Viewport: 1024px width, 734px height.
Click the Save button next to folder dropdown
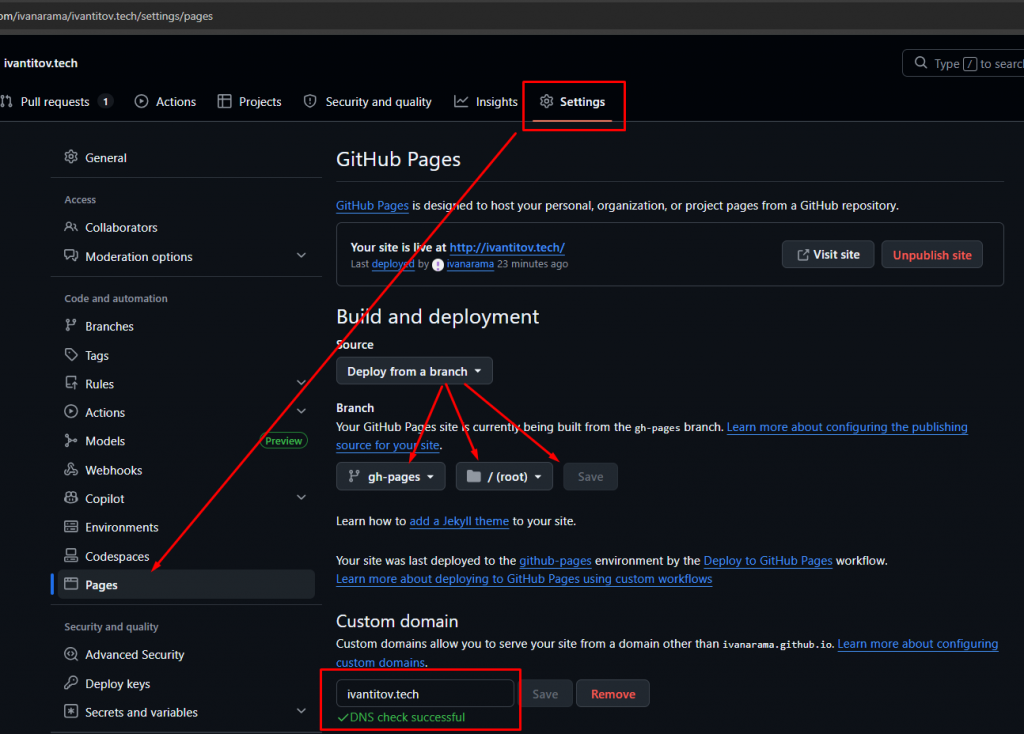tap(590, 476)
